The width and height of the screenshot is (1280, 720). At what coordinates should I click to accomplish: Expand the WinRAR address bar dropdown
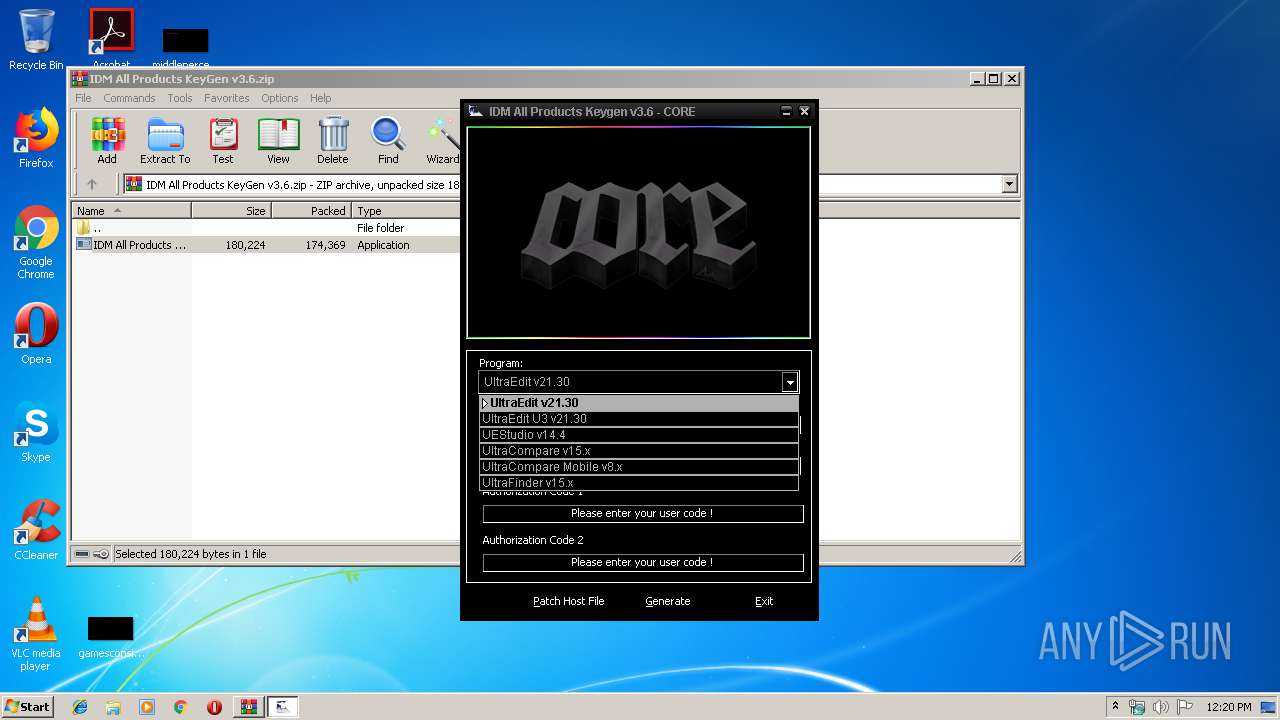point(1009,184)
